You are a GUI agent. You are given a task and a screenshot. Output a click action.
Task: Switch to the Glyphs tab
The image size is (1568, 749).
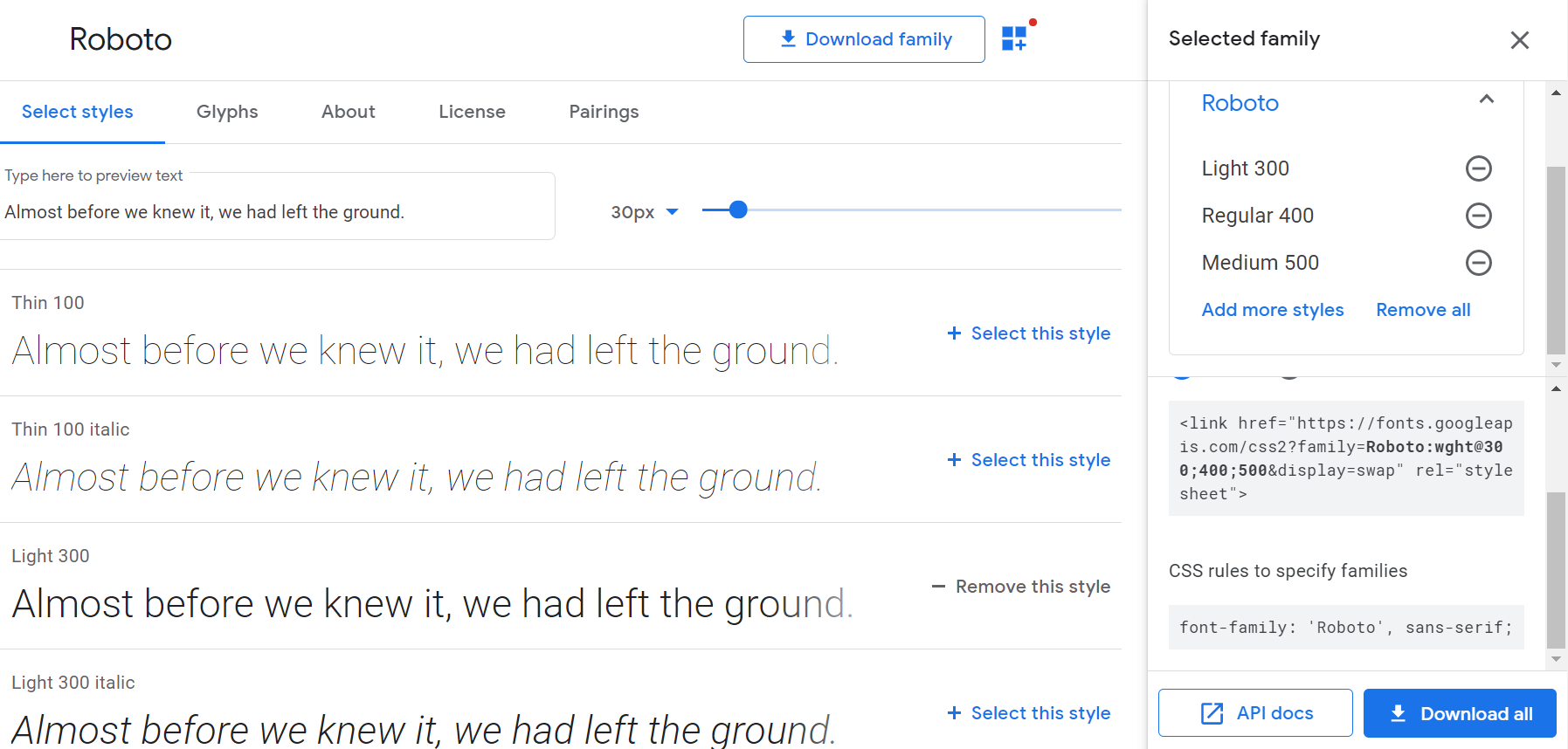tap(227, 112)
